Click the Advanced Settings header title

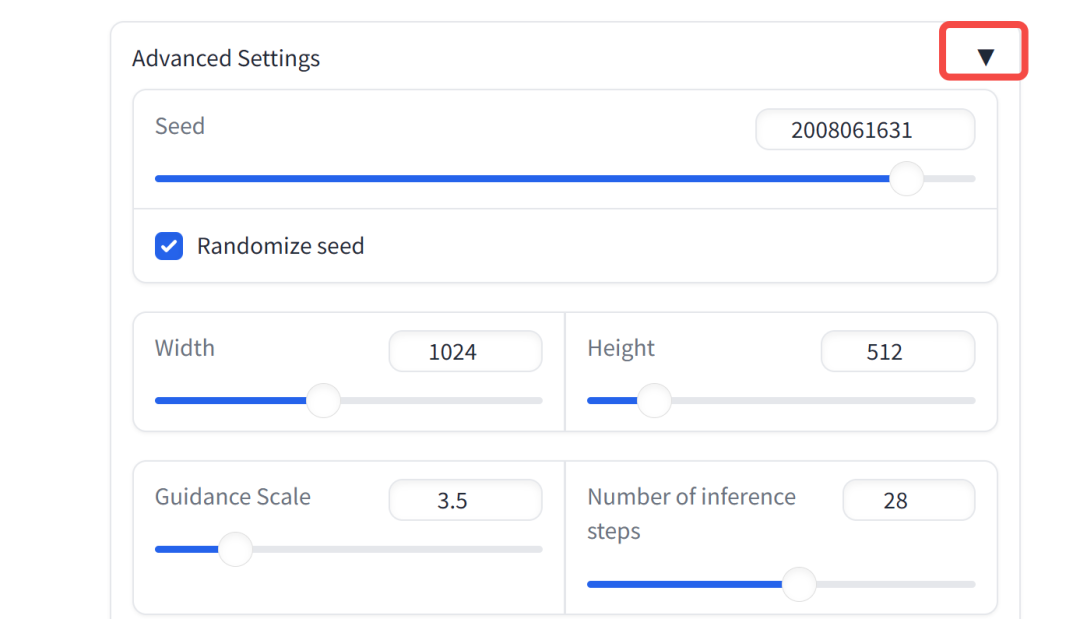tap(226, 58)
